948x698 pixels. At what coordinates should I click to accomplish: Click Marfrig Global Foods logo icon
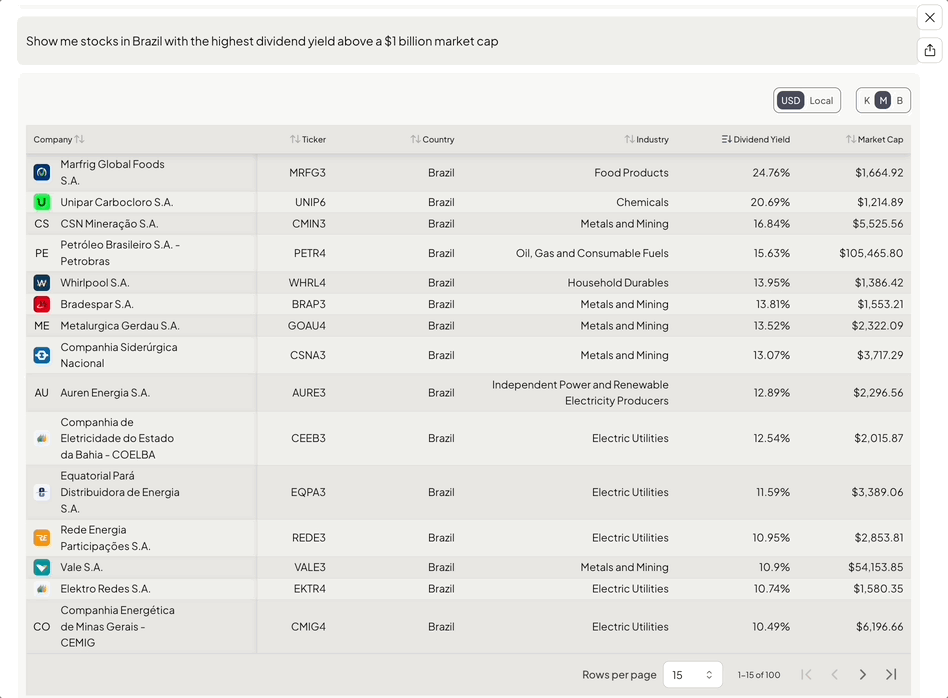[42, 172]
